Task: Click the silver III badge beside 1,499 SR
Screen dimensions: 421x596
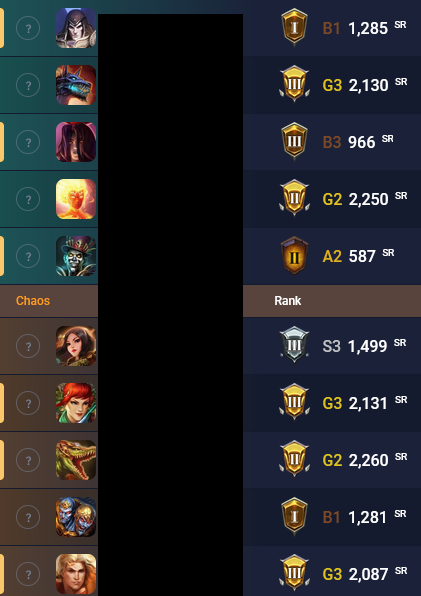Action: [x=294, y=345]
